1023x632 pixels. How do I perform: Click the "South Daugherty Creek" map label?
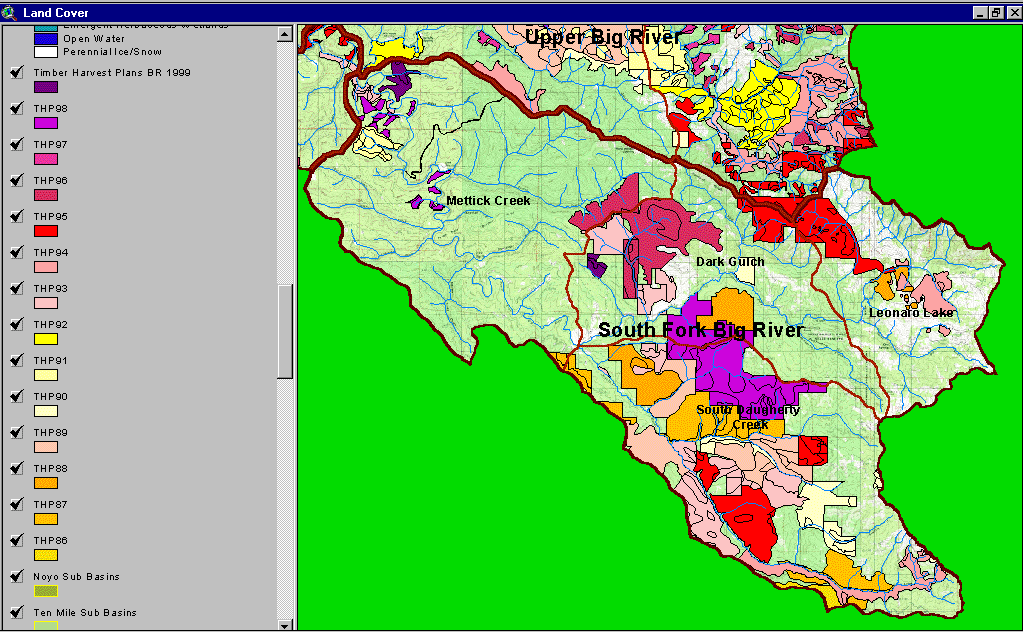(x=748, y=417)
